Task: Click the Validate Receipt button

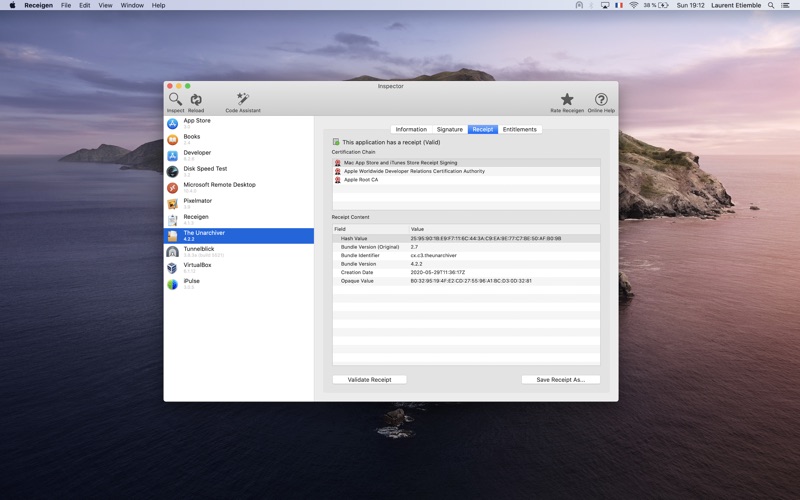Action: pyautogui.click(x=369, y=380)
